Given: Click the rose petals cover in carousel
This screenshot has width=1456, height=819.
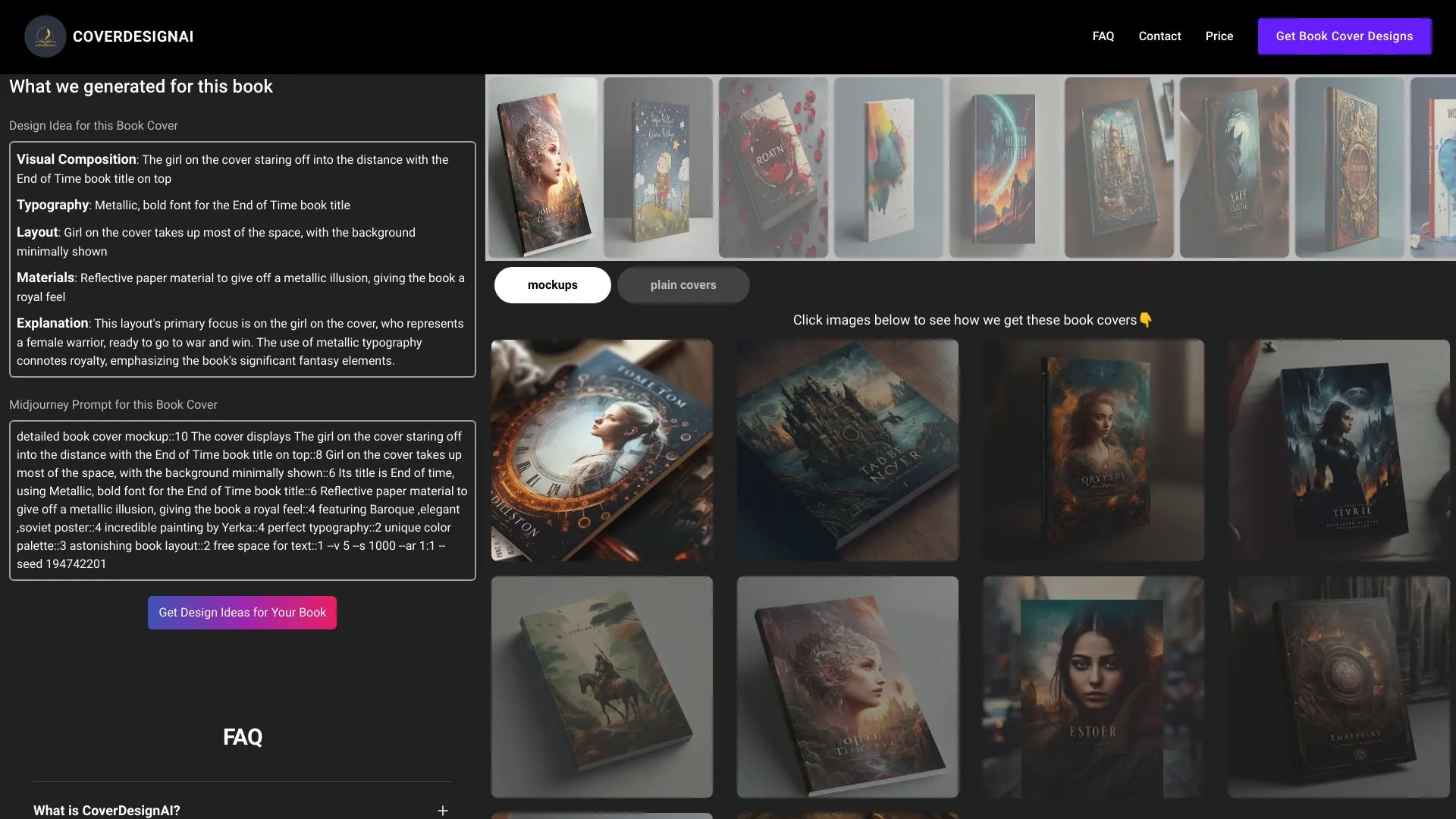Looking at the screenshot, I should click(773, 167).
